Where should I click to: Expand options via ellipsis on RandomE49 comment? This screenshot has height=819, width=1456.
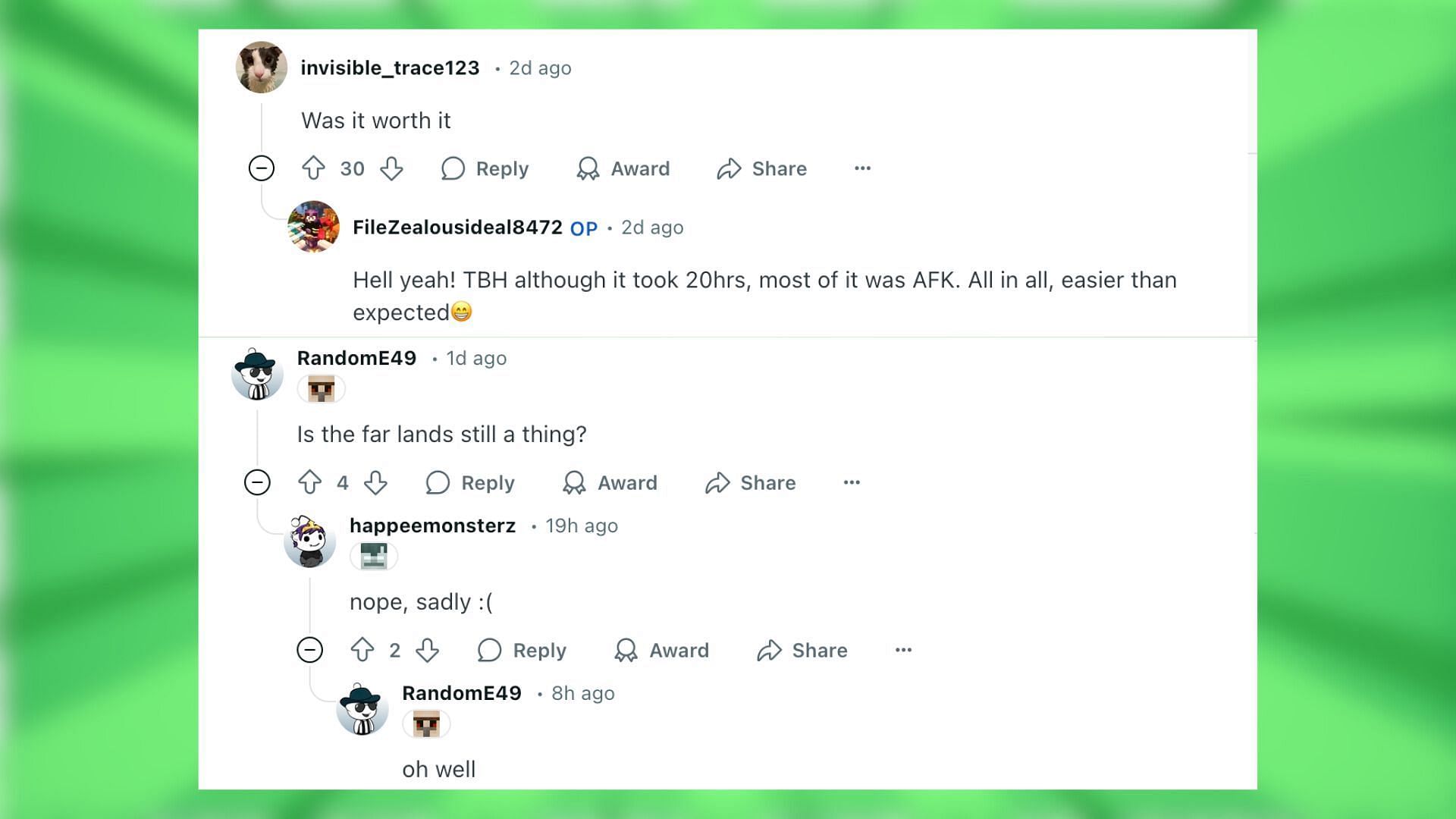click(850, 482)
